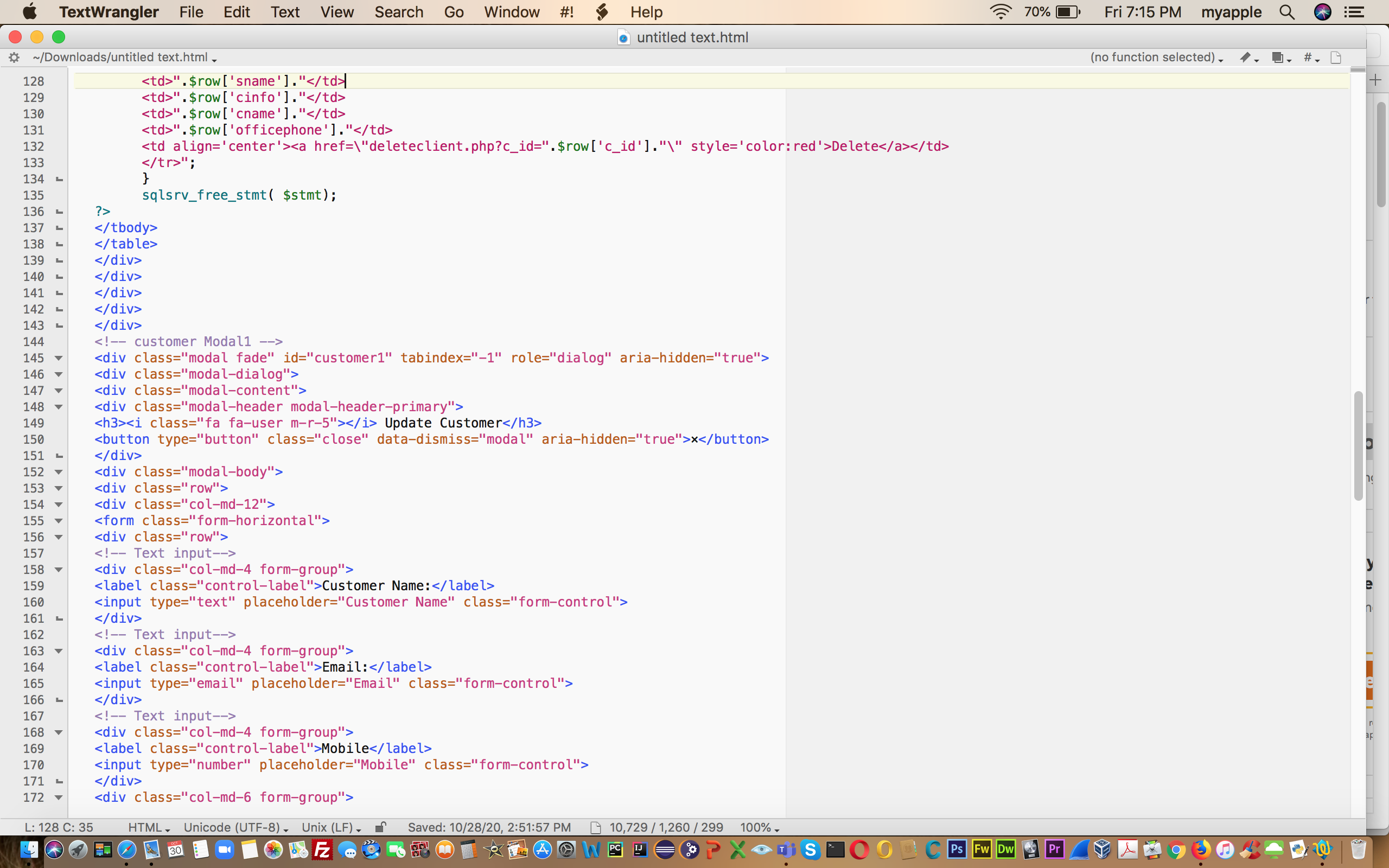Open the file path ~/Downloads/untitled text.html popup
Screen dimensions: 1389x868
pyautogui.click(x=125, y=58)
